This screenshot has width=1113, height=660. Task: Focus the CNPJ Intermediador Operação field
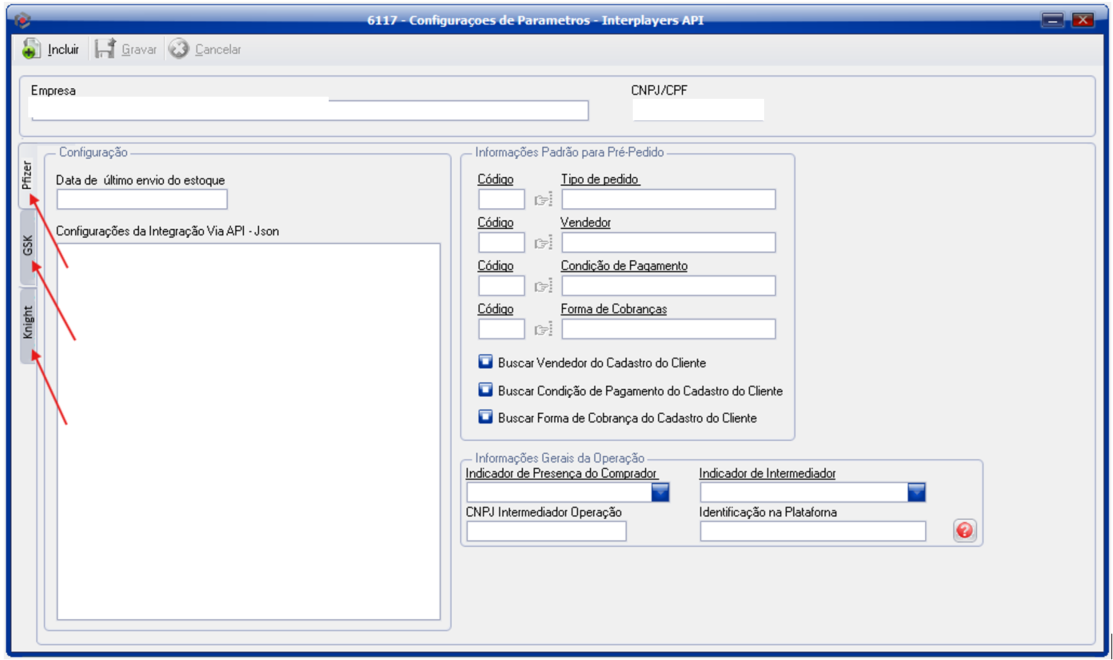coord(546,531)
